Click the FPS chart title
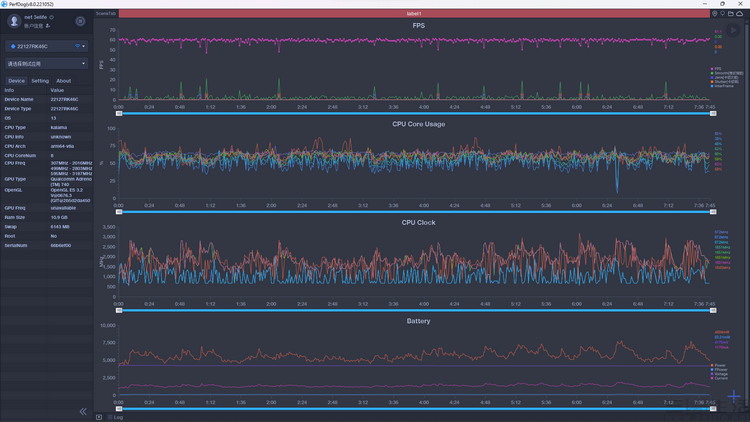This screenshot has width=750, height=422. click(x=419, y=26)
